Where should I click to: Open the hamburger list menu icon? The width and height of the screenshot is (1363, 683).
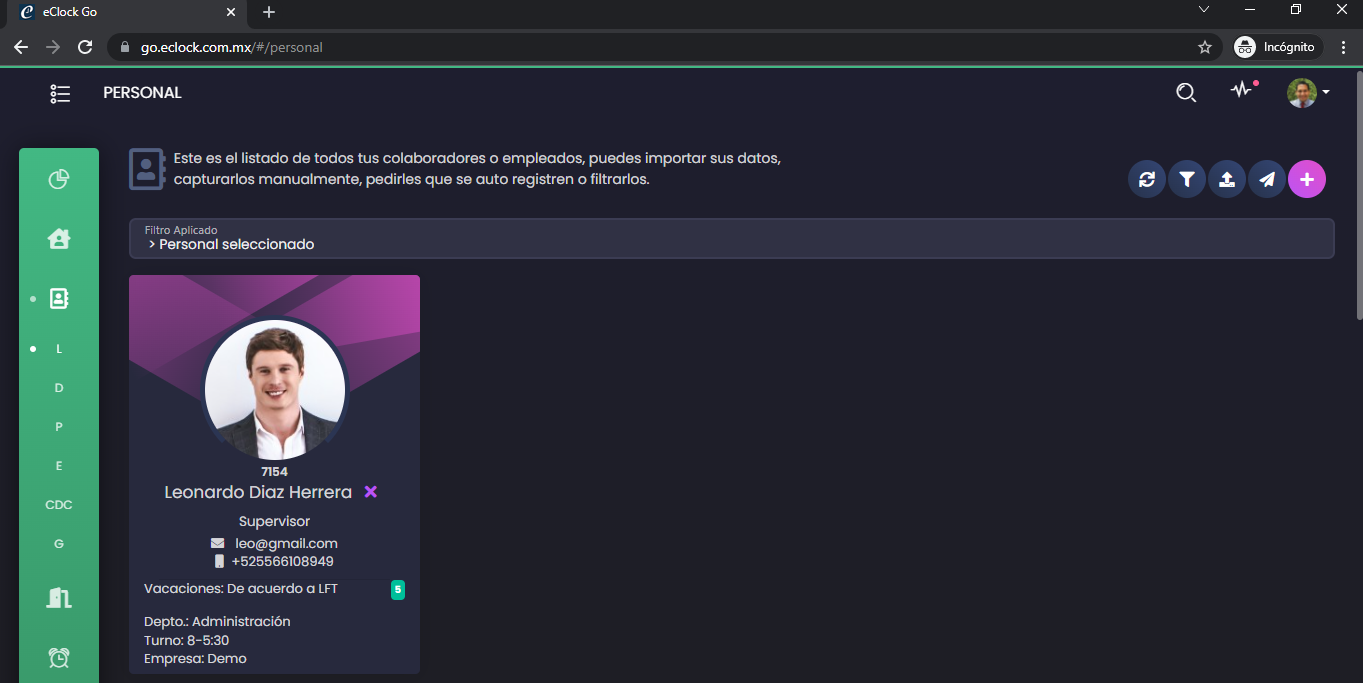point(60,93)
